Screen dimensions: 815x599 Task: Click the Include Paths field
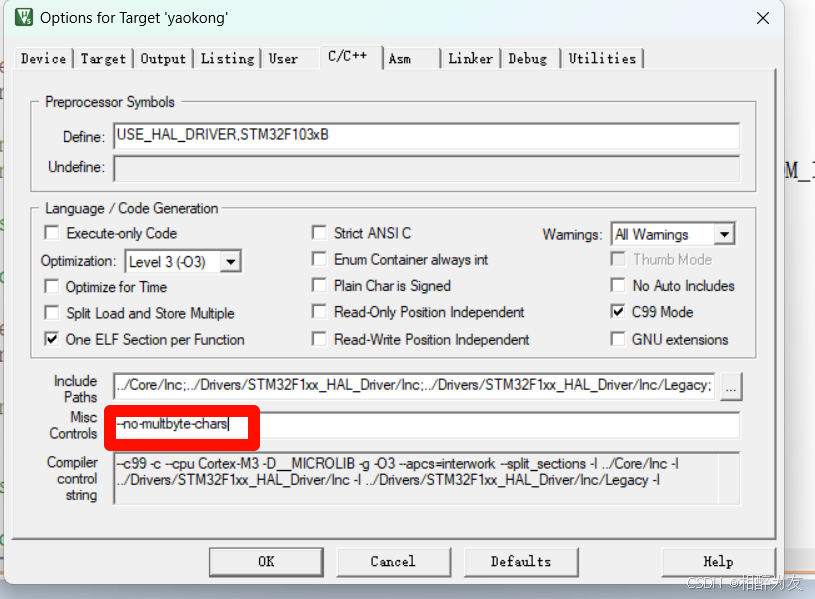click(x=414, y=385)
